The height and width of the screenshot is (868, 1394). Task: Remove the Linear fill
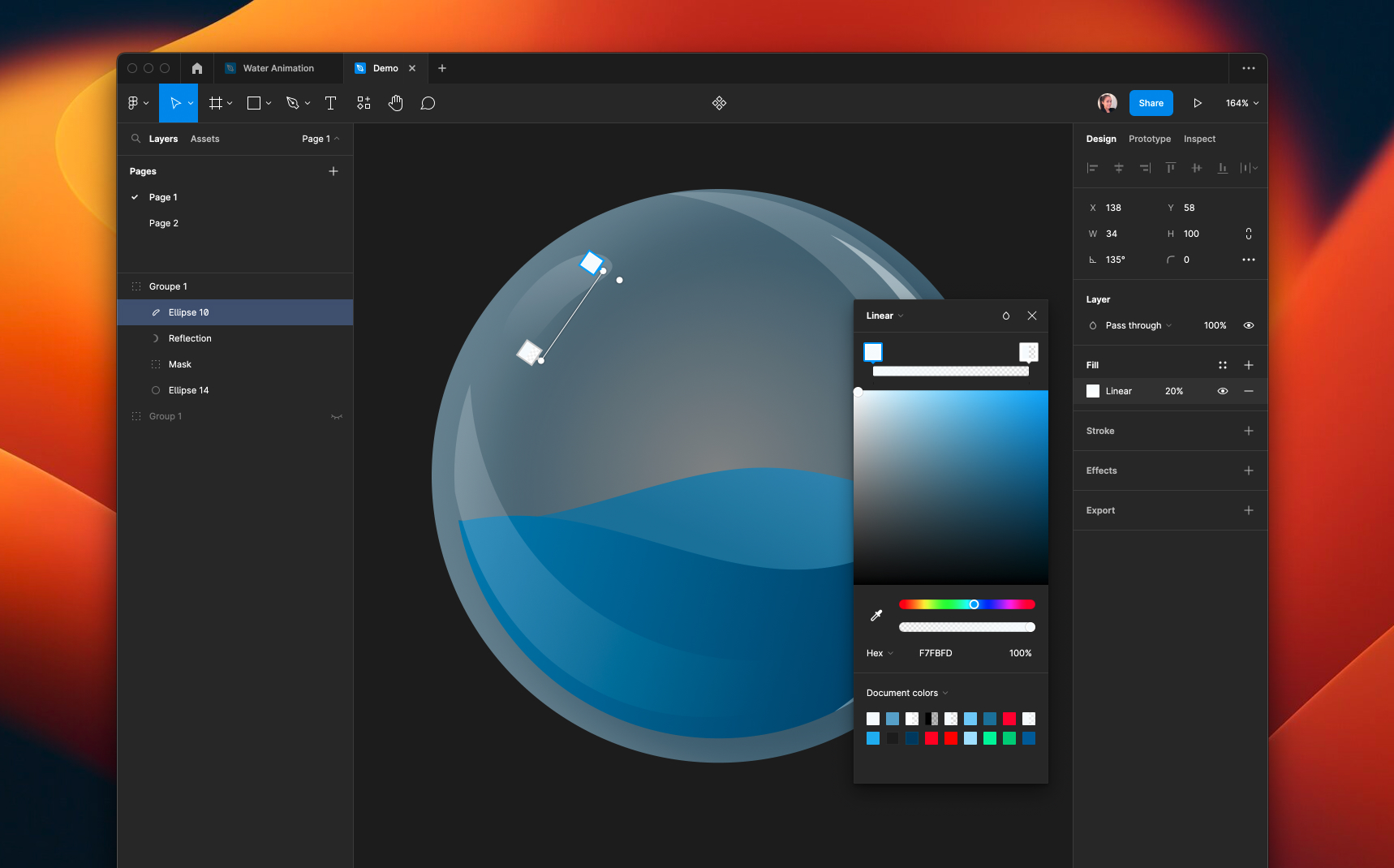click(x=1249, y=391)
